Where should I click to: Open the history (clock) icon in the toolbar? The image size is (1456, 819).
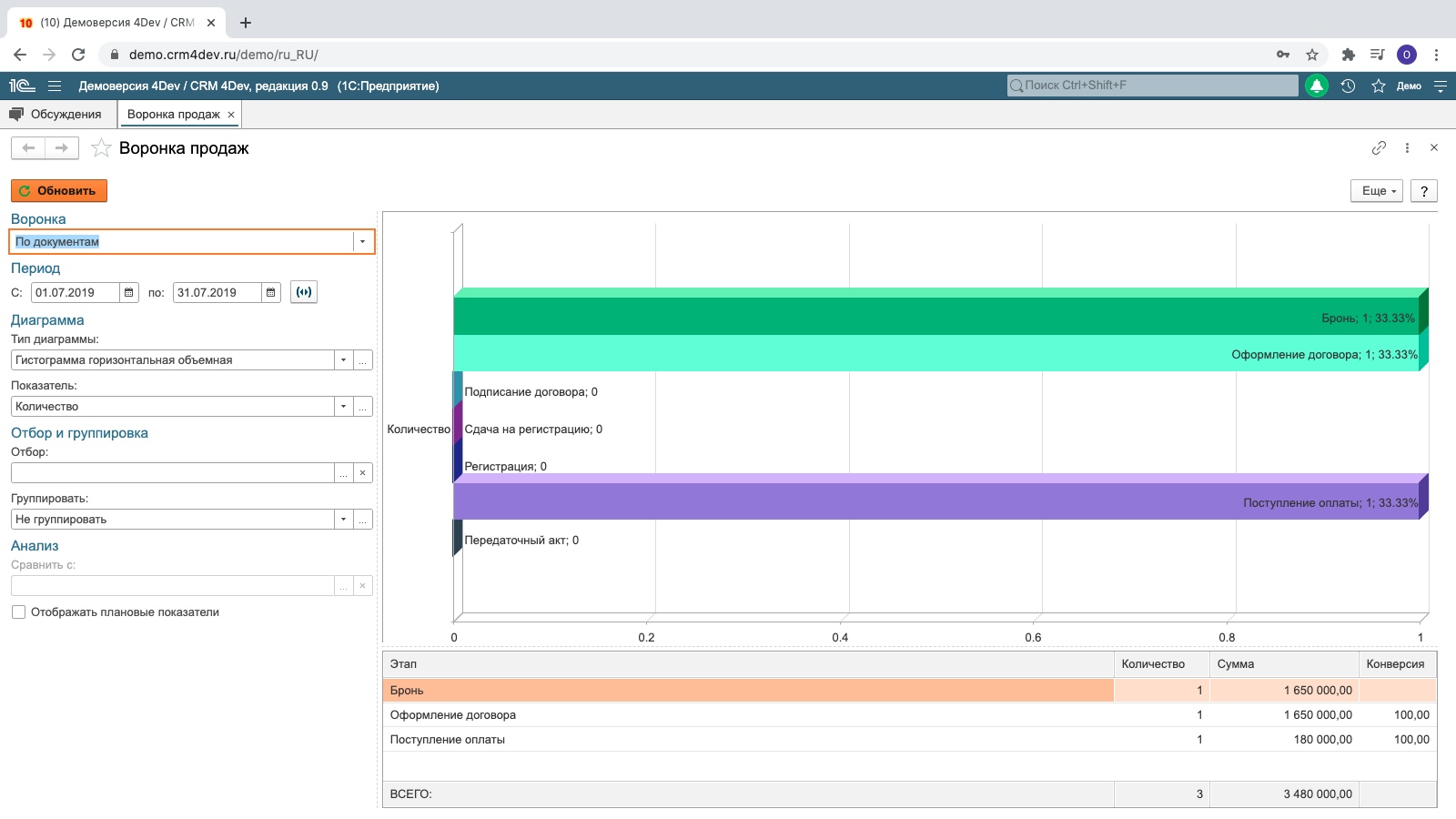1347,86
